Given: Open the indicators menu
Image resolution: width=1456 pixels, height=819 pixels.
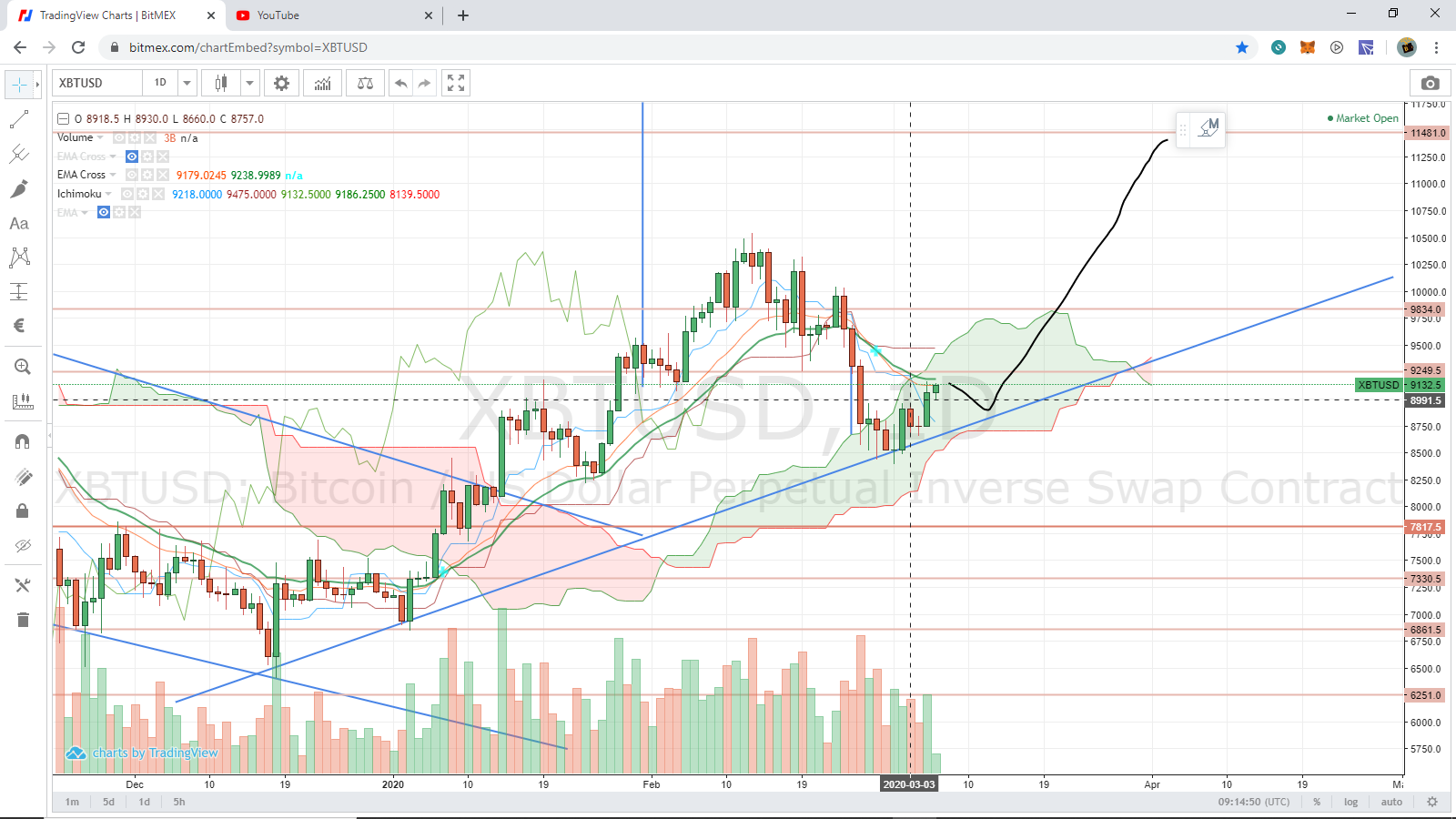Looking at the screenshot, I should (x=323, y=83).
